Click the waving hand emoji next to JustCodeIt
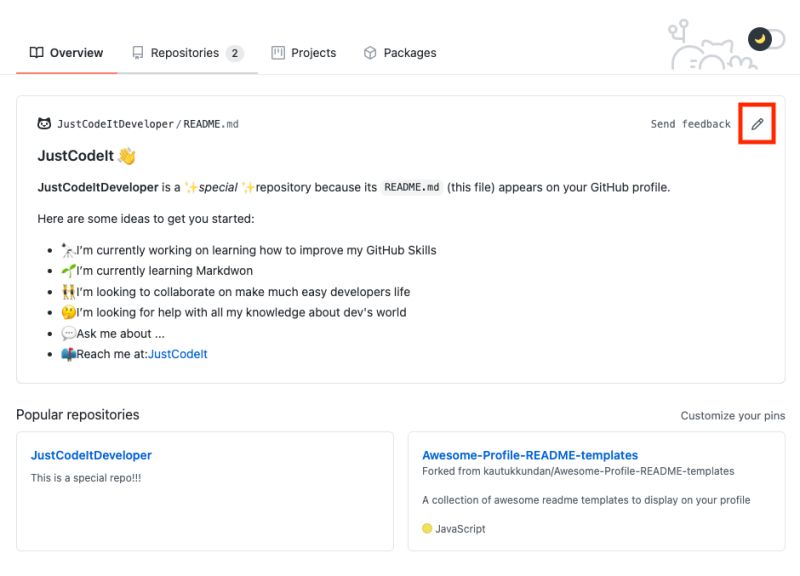Screen dimensions: 800x576 coord(129,158)
